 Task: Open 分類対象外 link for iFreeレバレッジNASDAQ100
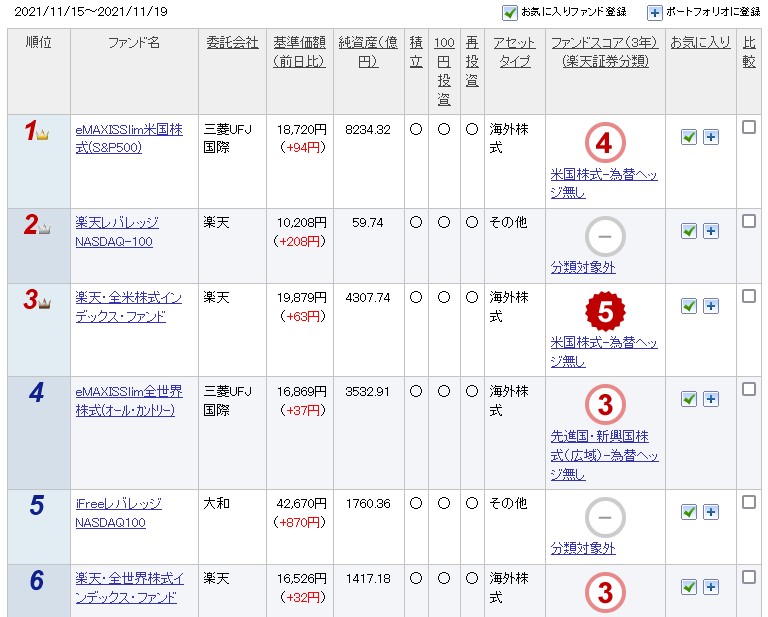(583, 548)
